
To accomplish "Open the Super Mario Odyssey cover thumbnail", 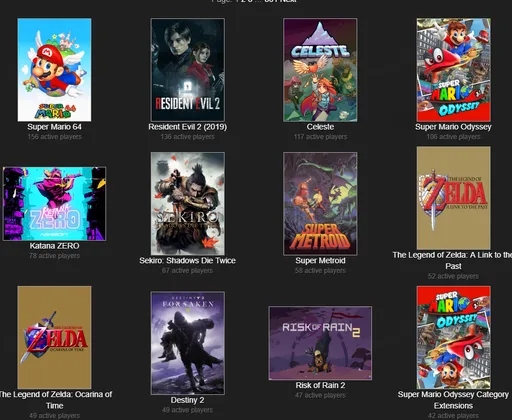I will click(453, 70).
